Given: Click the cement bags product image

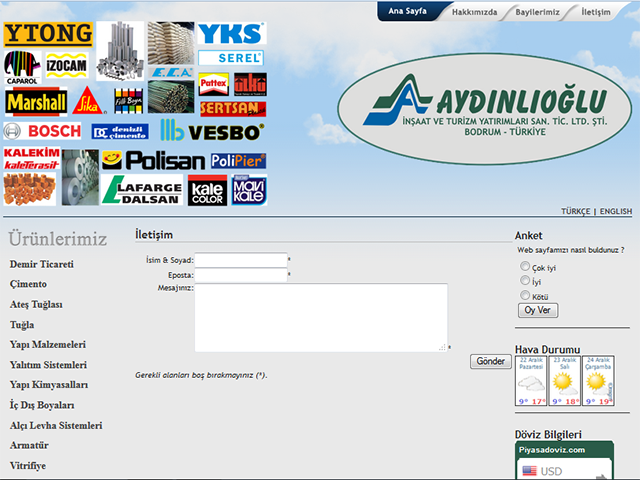Looking at the screenshot, I should coord(171,43).
